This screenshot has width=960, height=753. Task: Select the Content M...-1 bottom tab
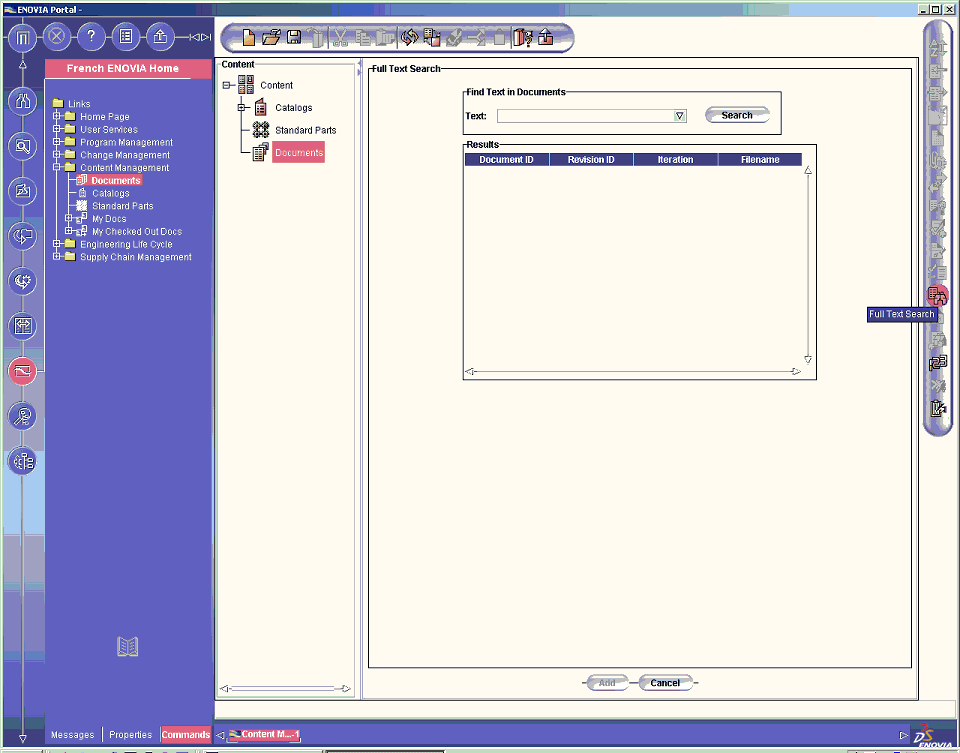click(264, 734)
